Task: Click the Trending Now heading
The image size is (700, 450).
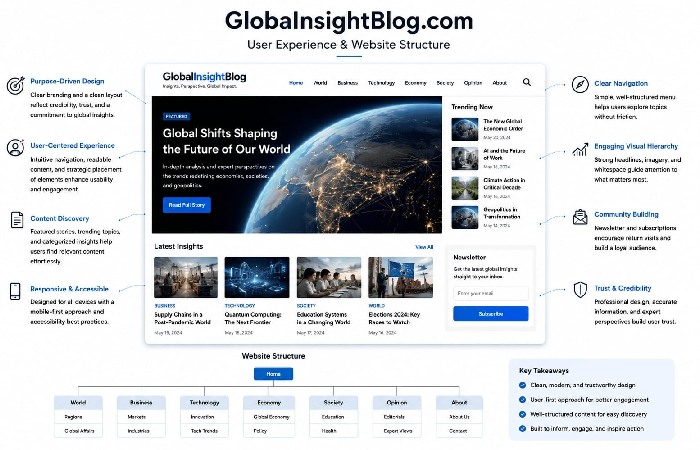Action: 472,107
